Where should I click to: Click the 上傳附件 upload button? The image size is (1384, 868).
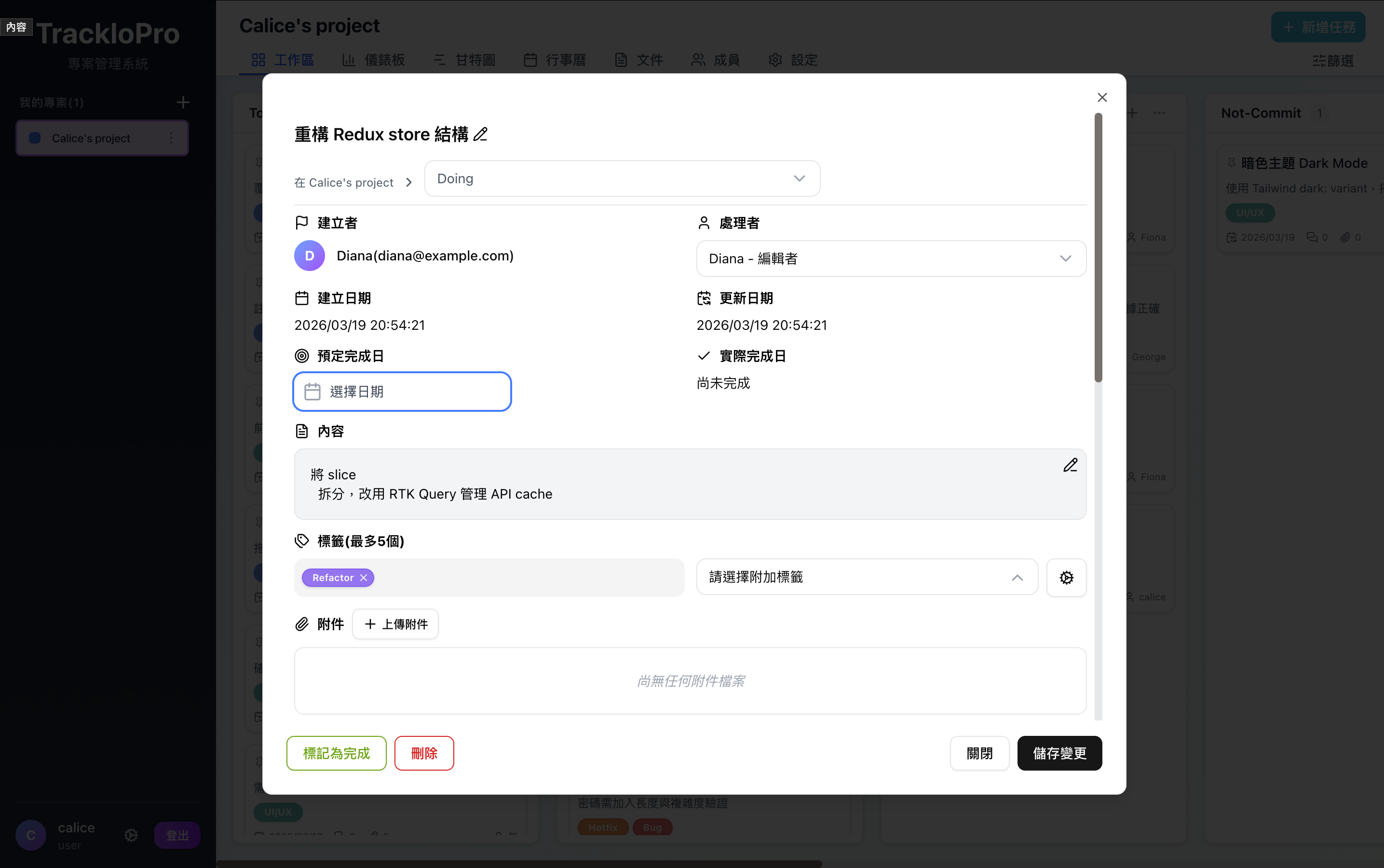[x=395, y=624]
